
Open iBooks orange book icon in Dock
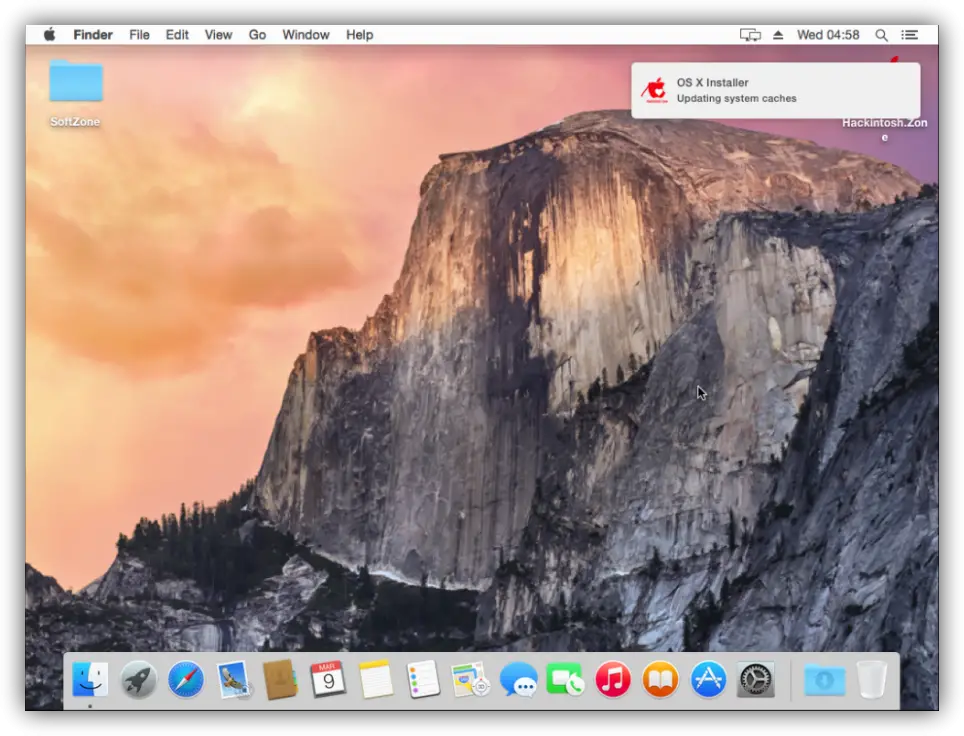point(660,679)
